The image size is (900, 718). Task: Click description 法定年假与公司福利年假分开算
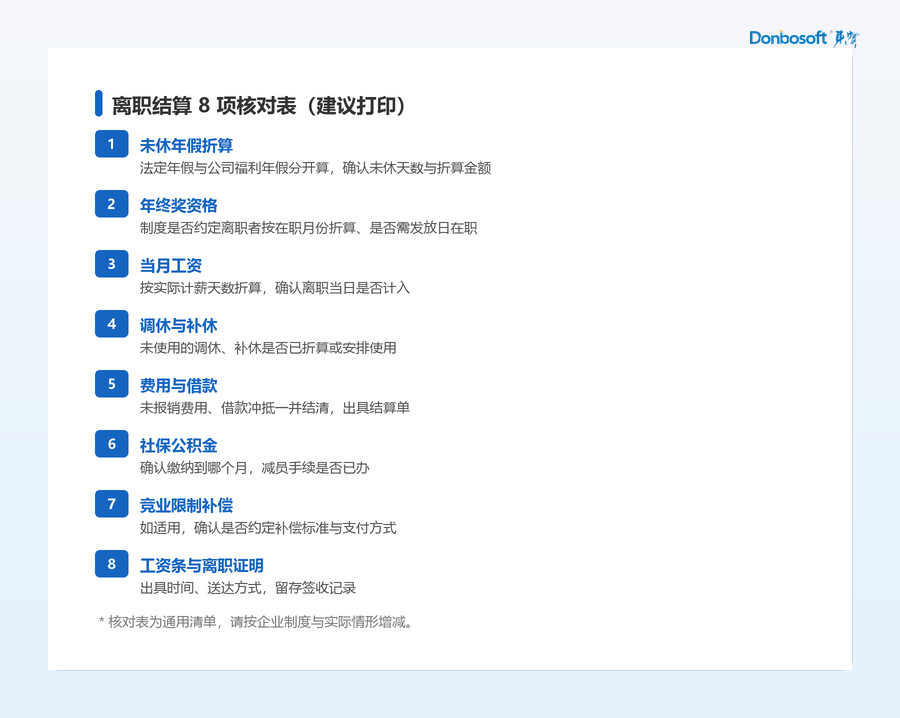(234, 168)
